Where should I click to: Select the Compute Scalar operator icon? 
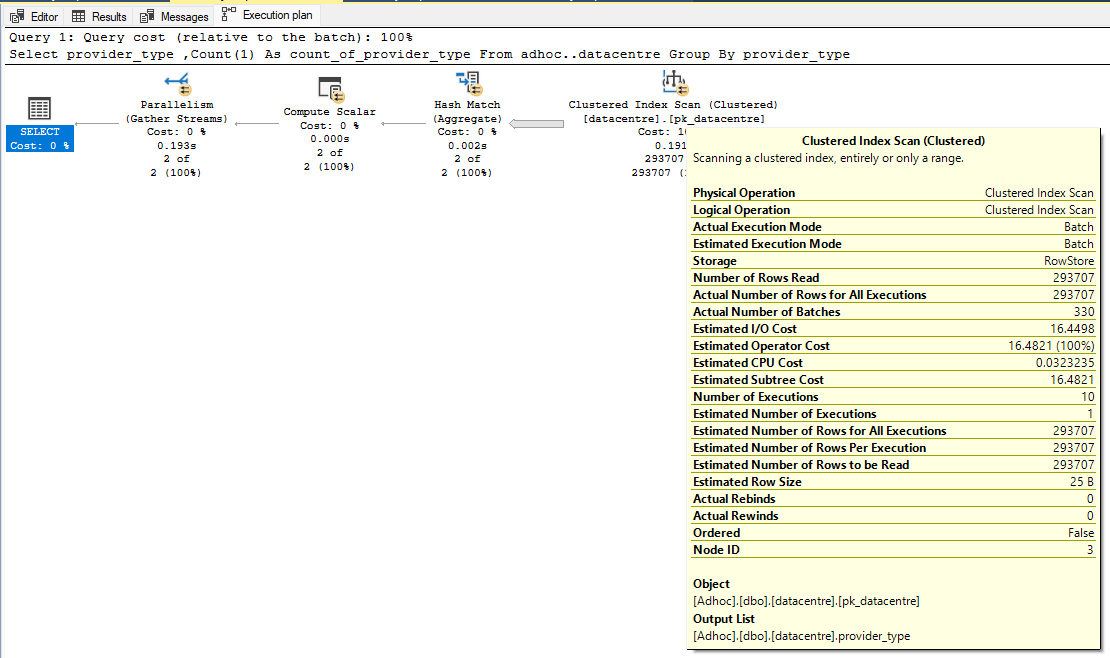(x=331, y=90)
